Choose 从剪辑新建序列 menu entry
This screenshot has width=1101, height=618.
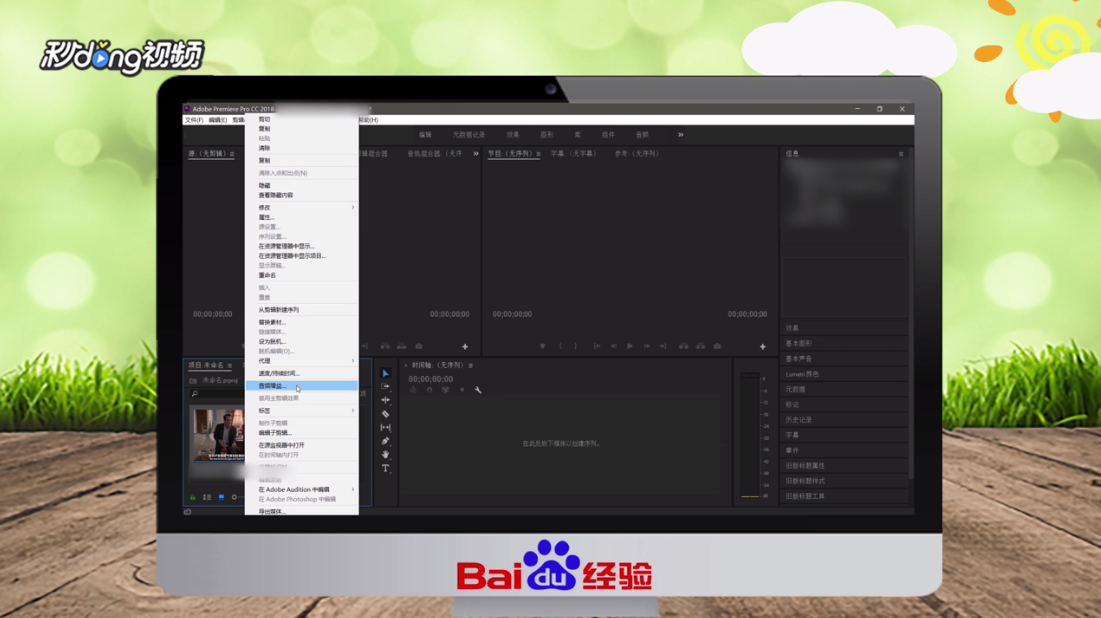pos(302,310)
